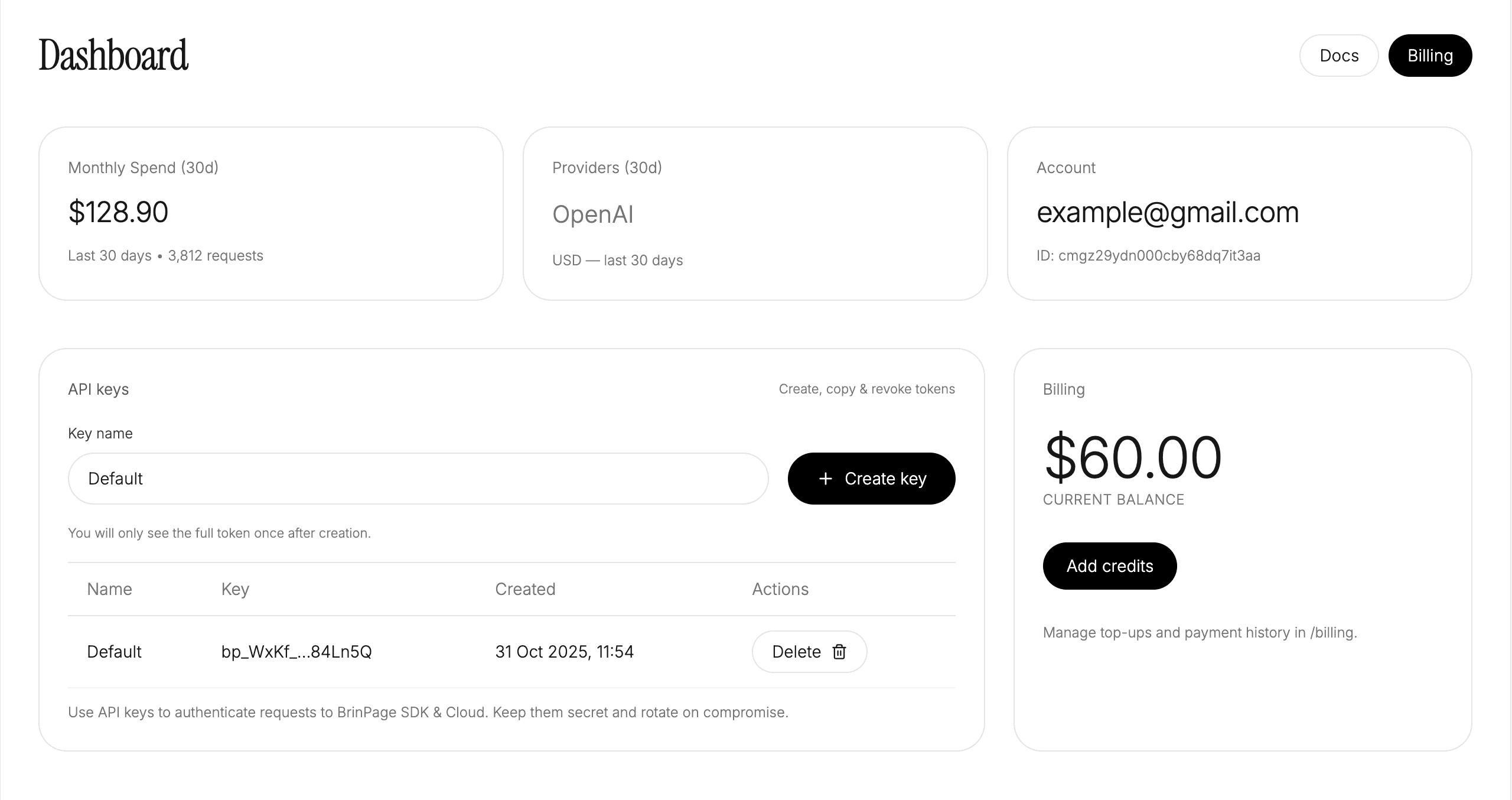Click the Default key name in the table
1512x800 pixels.
click(114, 652)
